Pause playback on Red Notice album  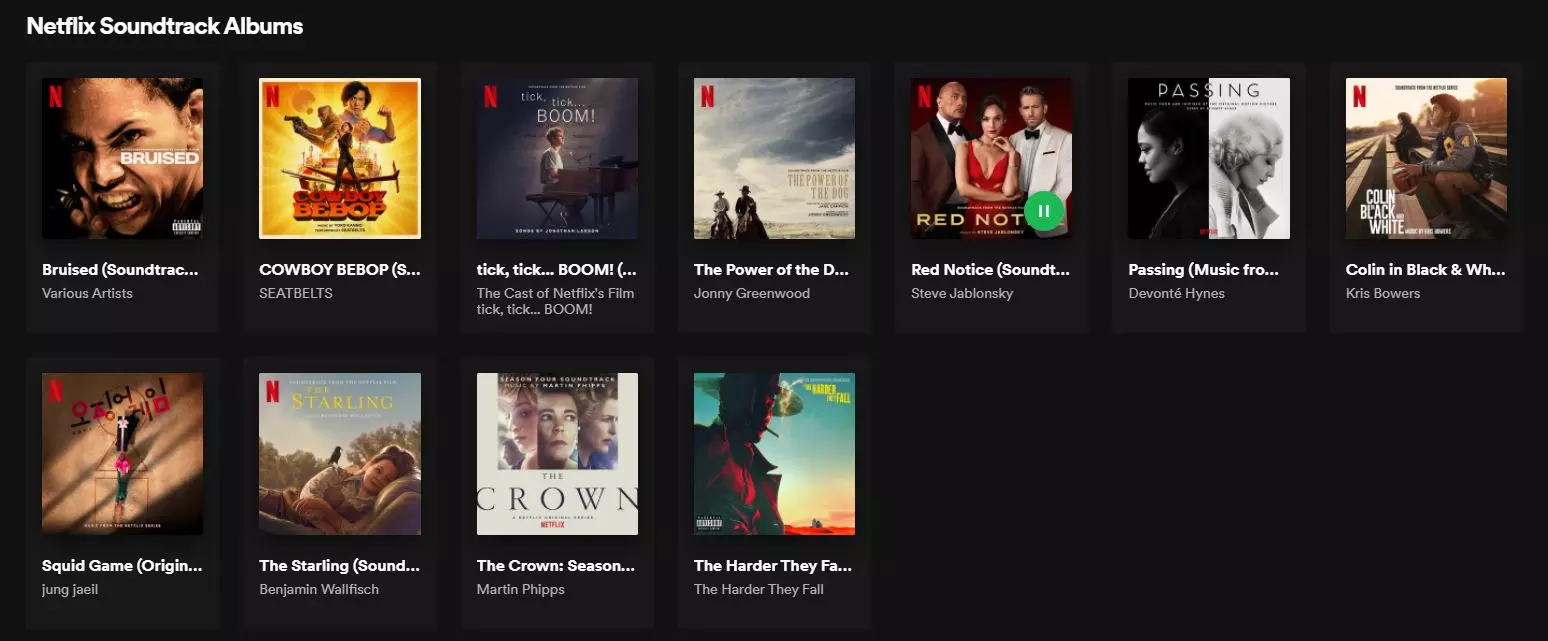point(1044,211)
